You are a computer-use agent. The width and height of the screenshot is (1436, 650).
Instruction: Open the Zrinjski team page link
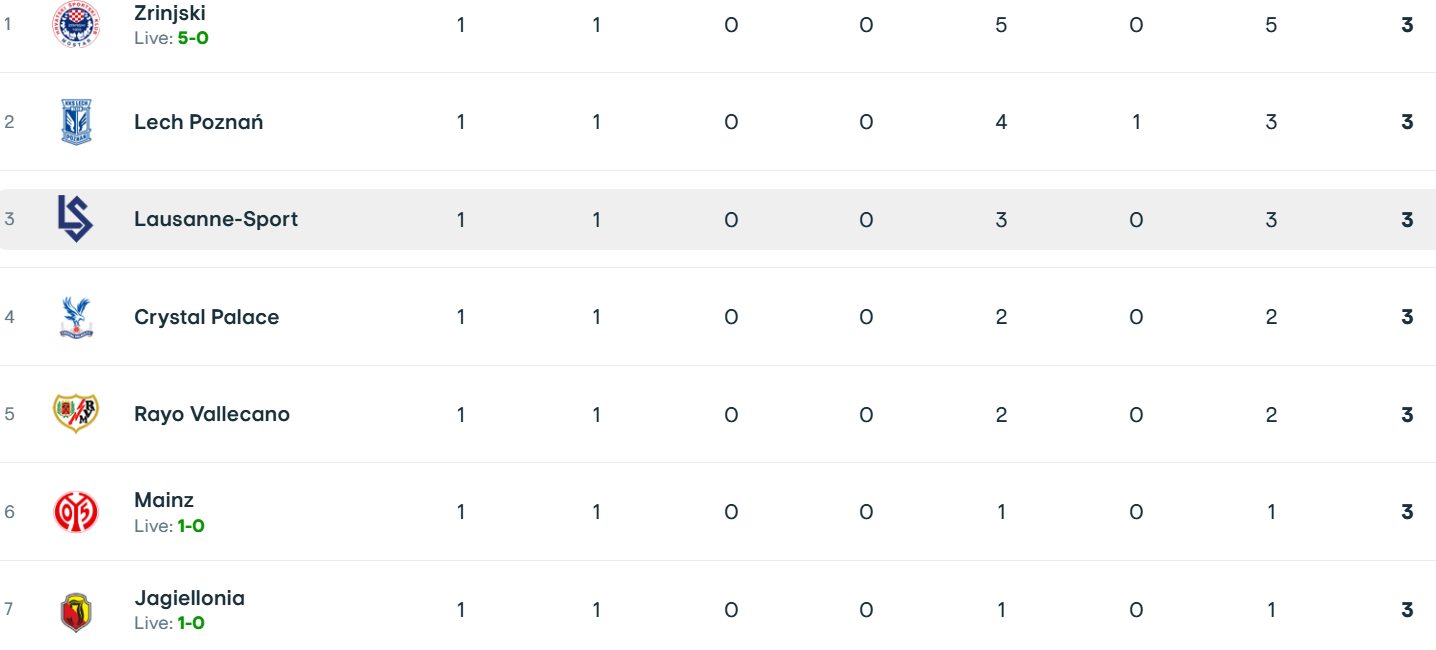(170, 14)
